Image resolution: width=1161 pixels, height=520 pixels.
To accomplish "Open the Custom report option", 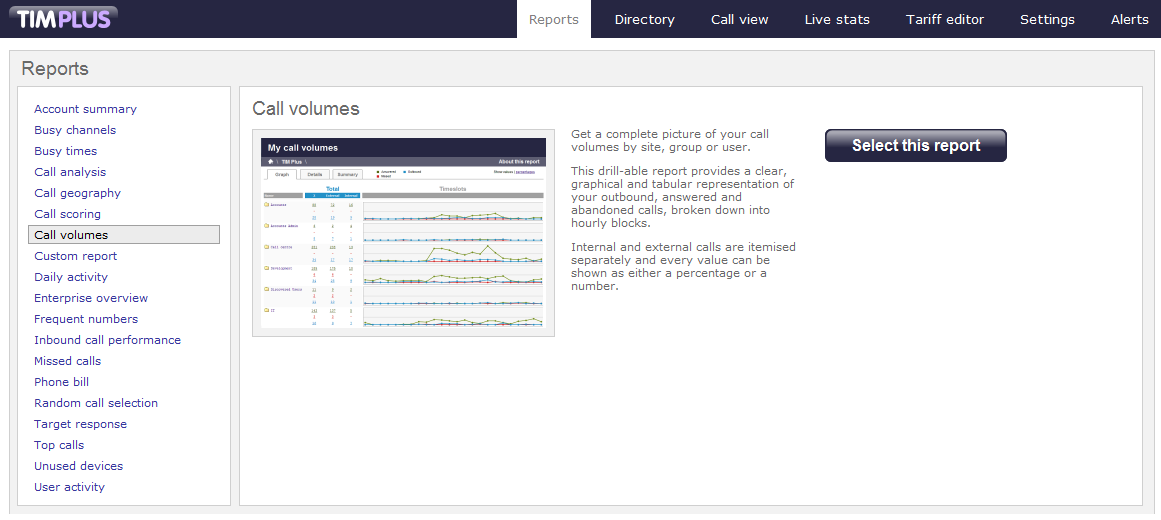I will click(76, 256).
